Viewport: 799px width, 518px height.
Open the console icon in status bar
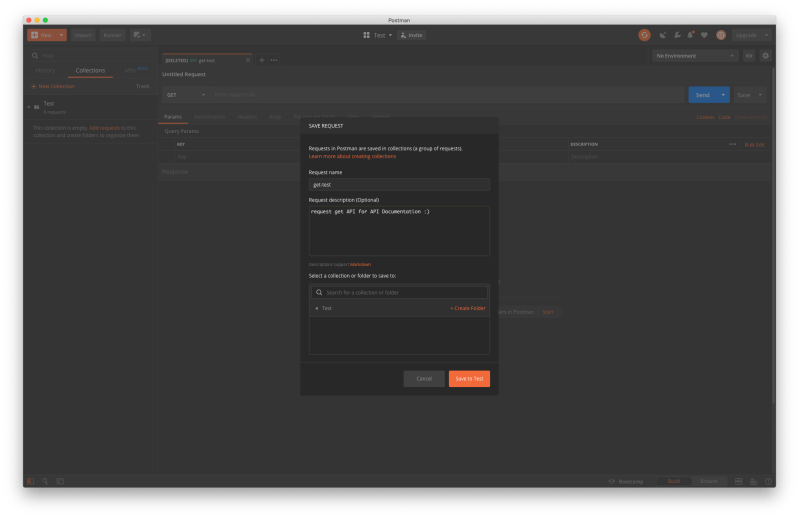point(60,481)
